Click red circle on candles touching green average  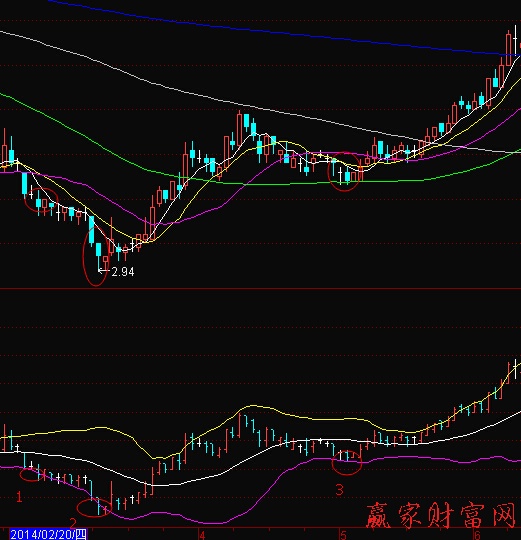click(x=345, y=172)
